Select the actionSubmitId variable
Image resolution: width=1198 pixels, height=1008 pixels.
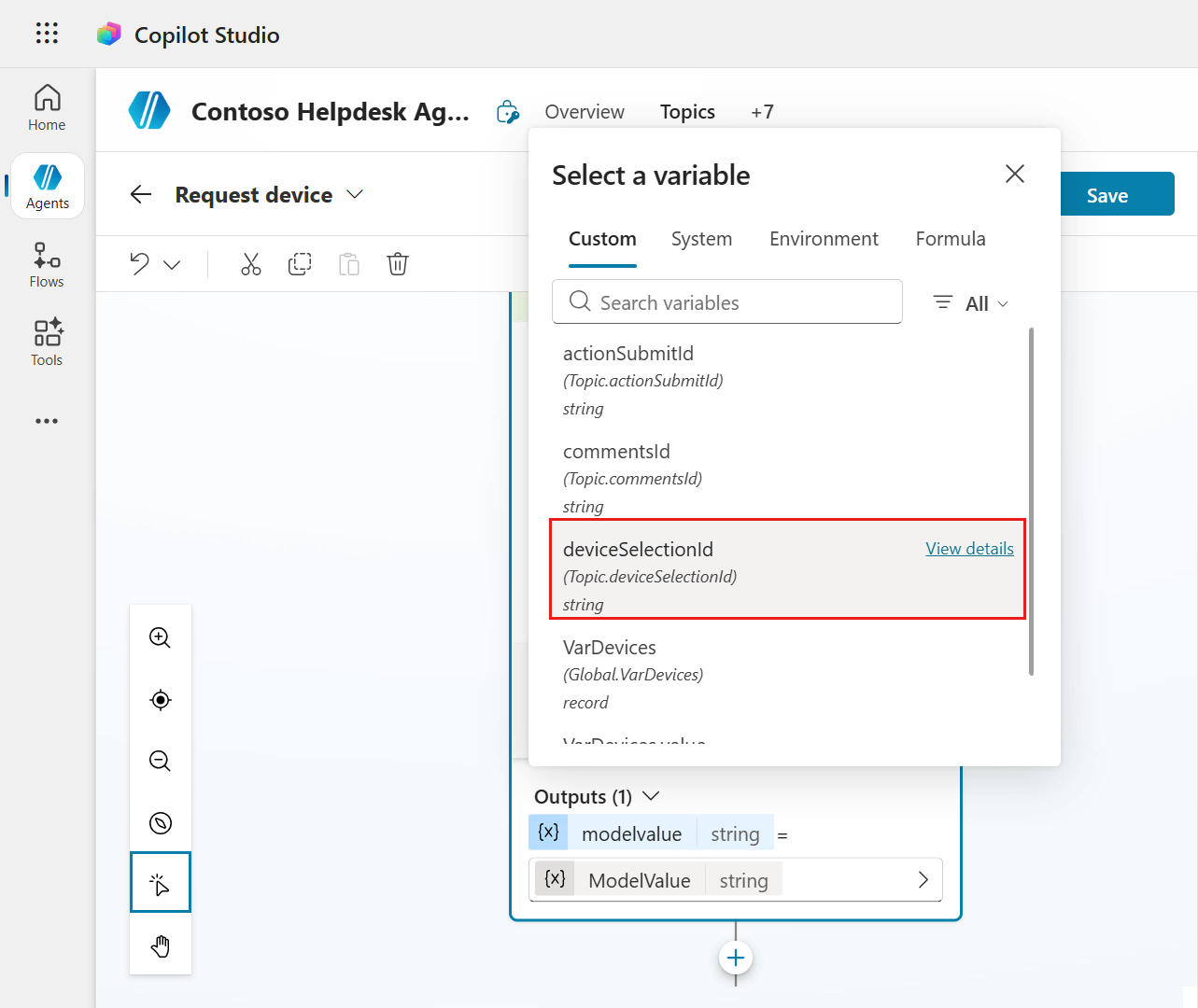pos(788,380)
